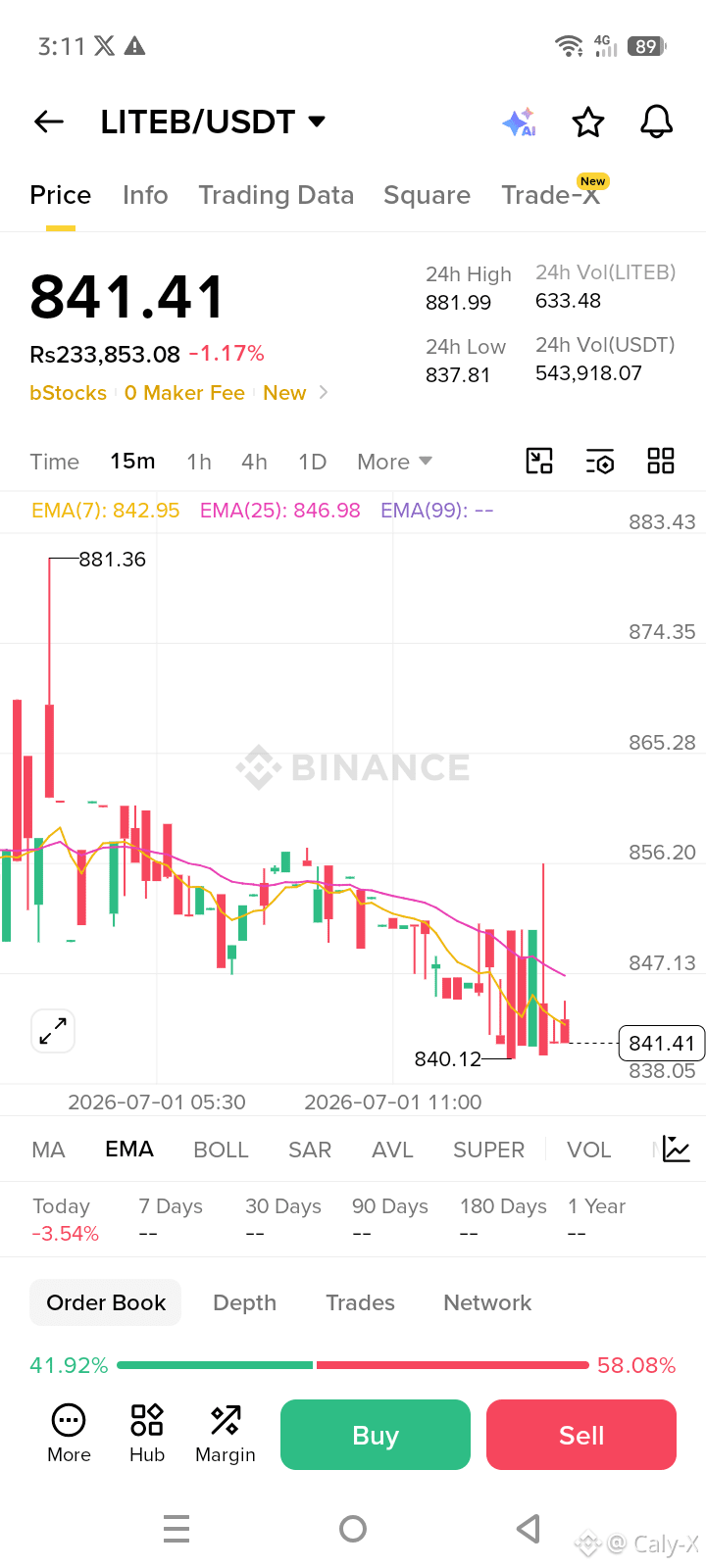Image resolution: width=706 pixels, height=1568 pixels.
Task: Enable the BOLL indicator
Action: (221, 1150)
